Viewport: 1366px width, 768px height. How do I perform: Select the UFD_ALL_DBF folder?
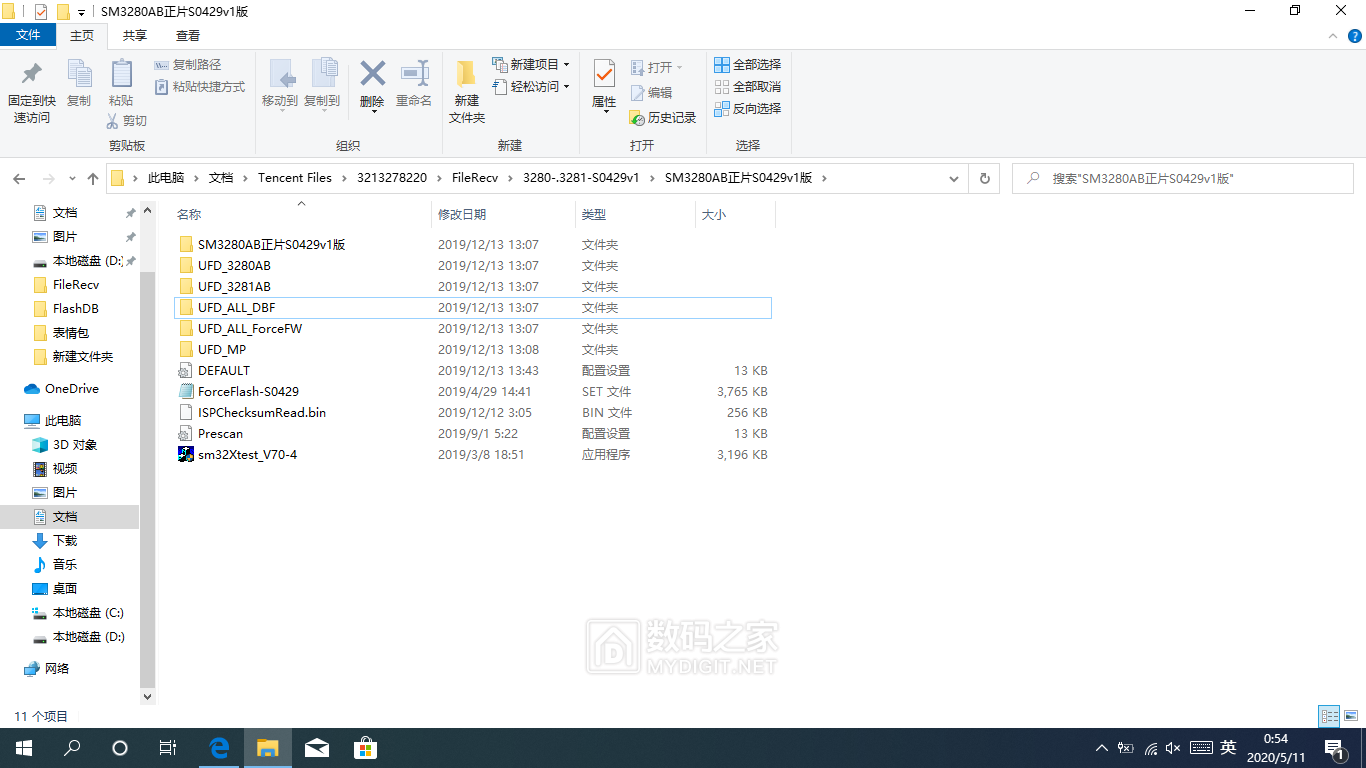click(x=472, y=308)
